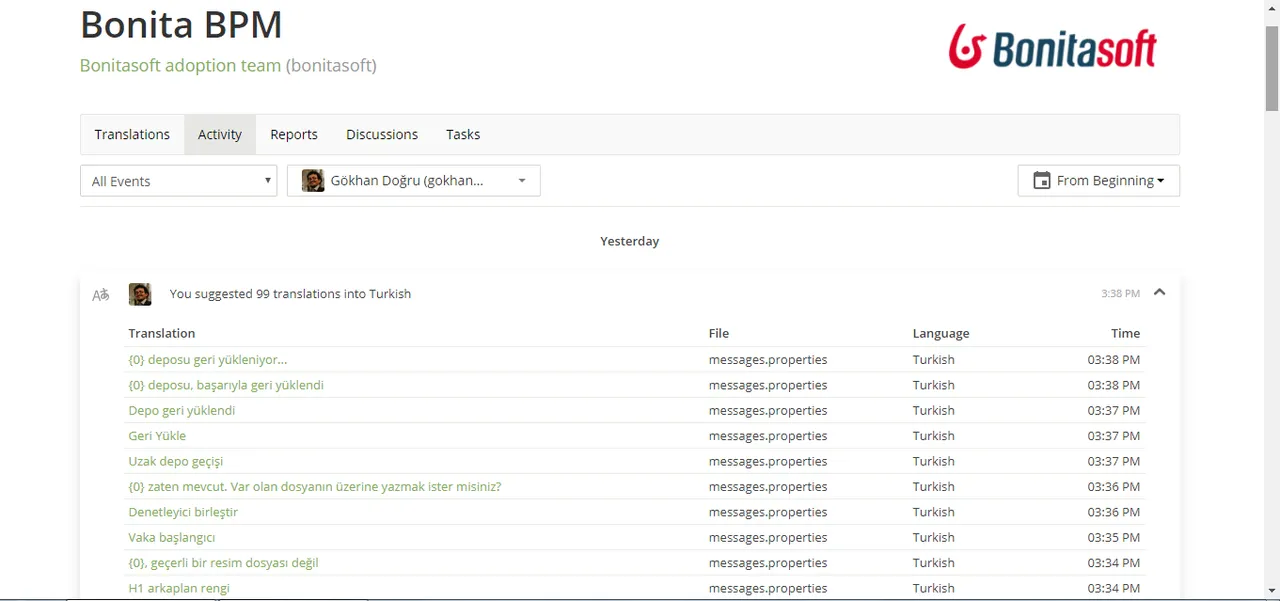Click the translation activity icon
This screenshot has height=601, width=1280.
click(x=100, y=295)
